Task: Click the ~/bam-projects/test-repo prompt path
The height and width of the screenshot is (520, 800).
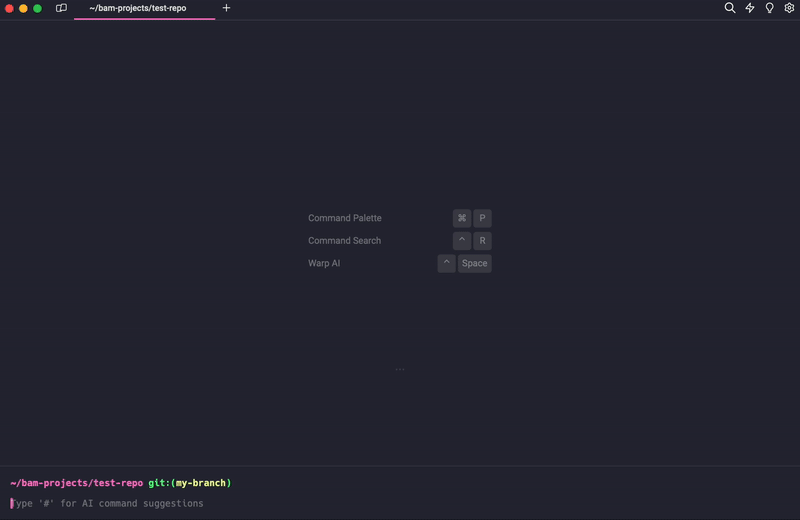Action: click(x=77, y=483)
